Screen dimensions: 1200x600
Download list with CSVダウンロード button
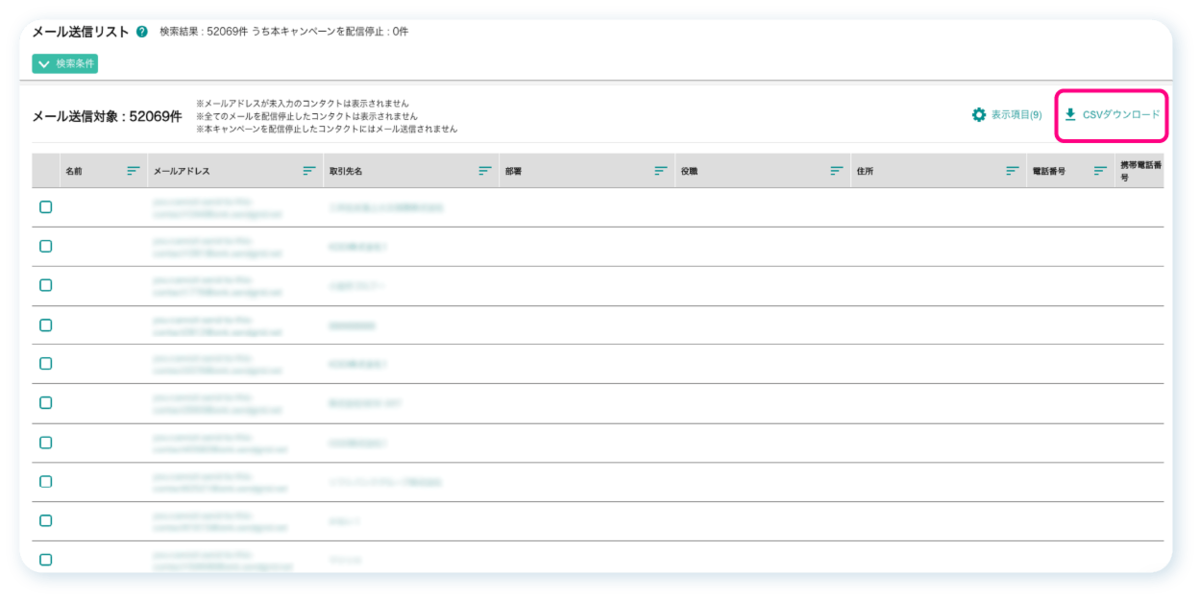(x=1112, y=115)
